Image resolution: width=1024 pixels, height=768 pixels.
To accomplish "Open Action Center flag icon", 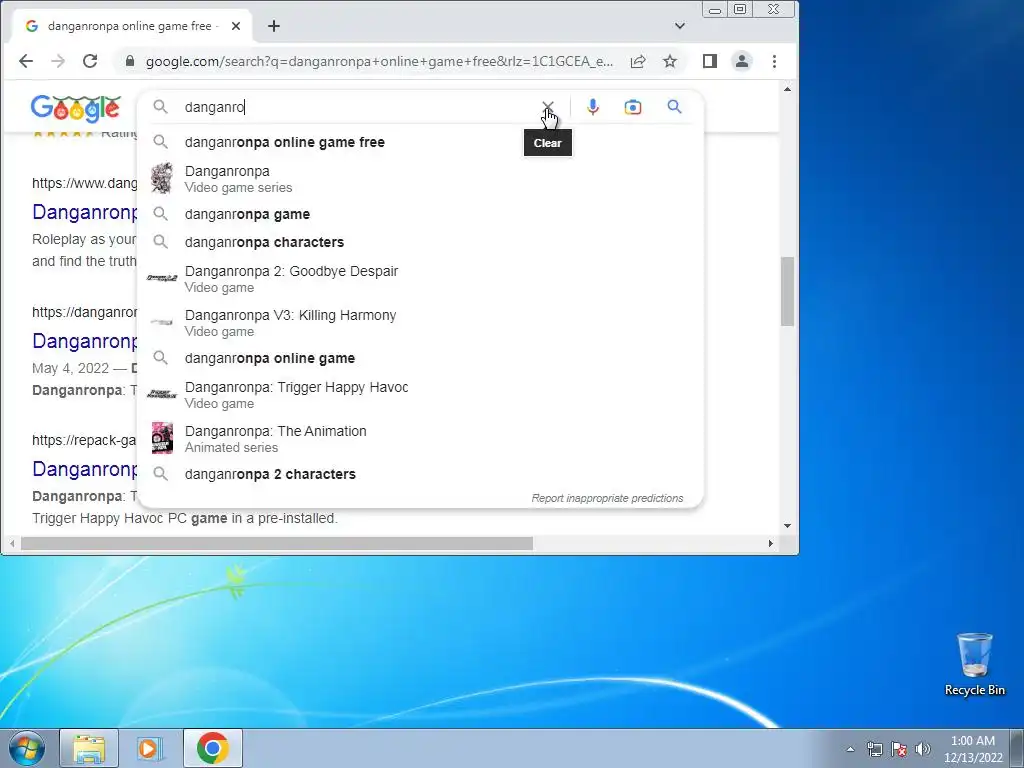I will (x=899, y=749).
